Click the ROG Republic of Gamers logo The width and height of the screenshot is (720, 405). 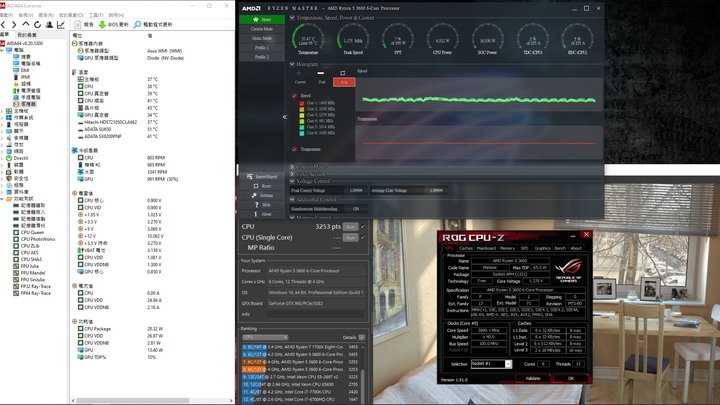tap(568, 270)
